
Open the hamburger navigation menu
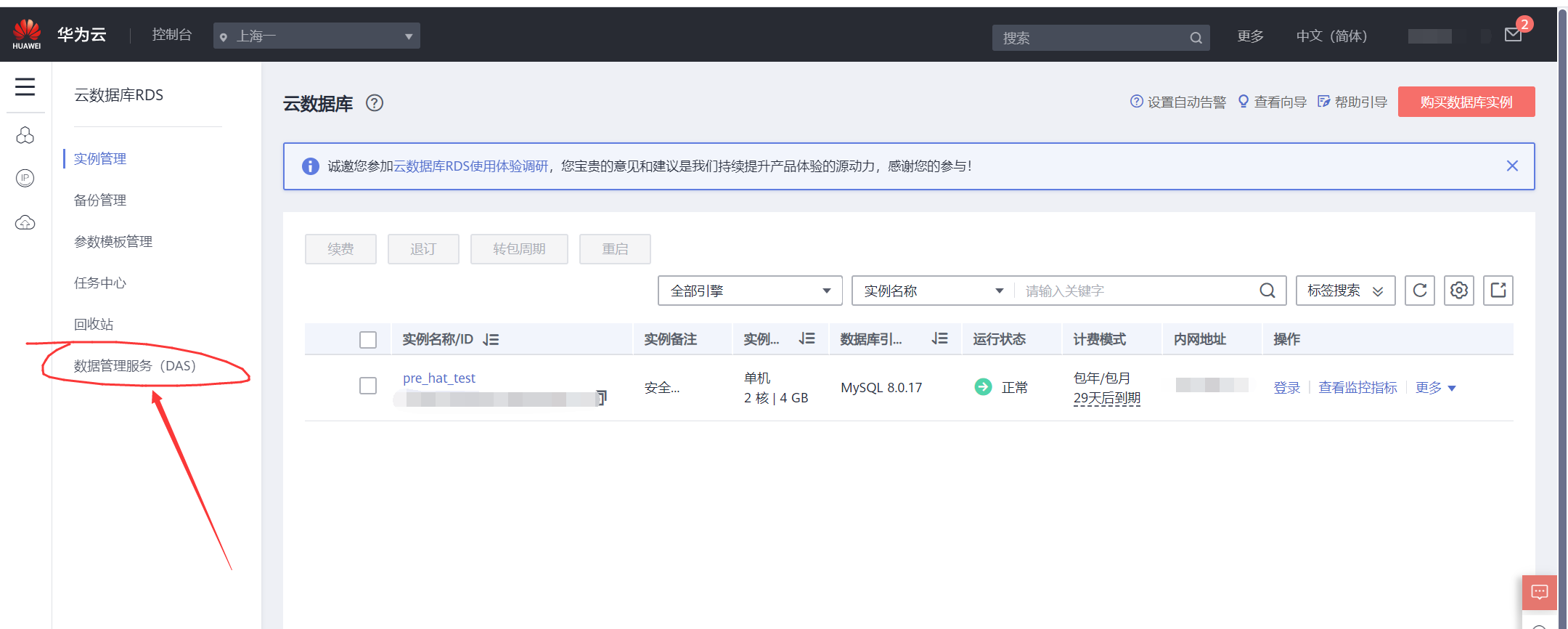pos(25,87)
